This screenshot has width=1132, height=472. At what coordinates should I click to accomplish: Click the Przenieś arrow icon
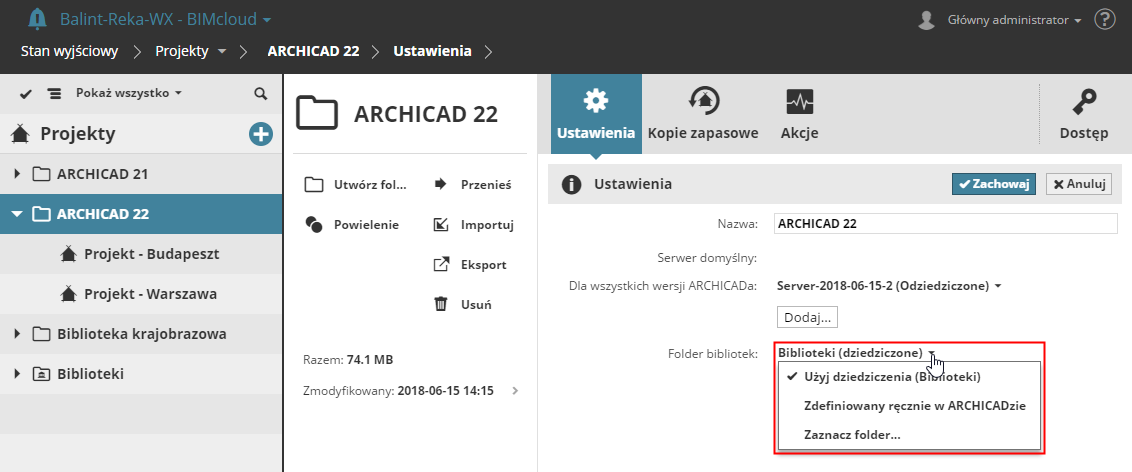point(440,185)
